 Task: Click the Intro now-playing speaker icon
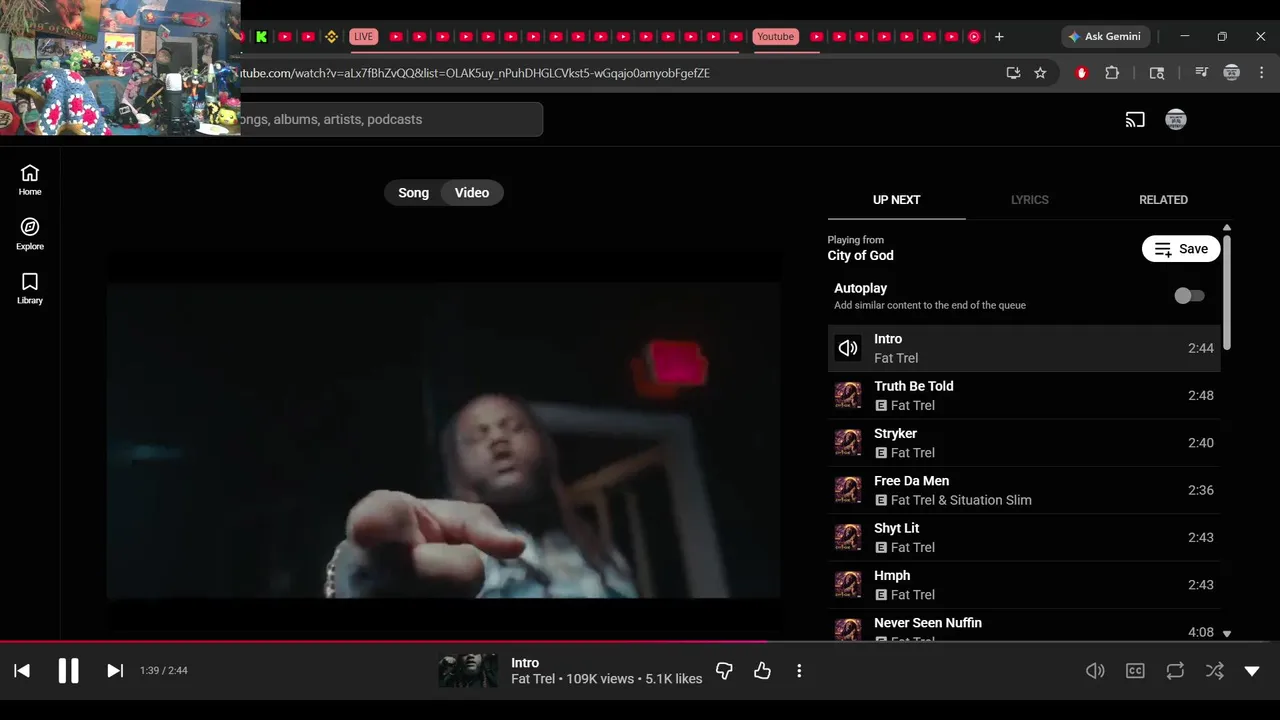click(848, 348)
